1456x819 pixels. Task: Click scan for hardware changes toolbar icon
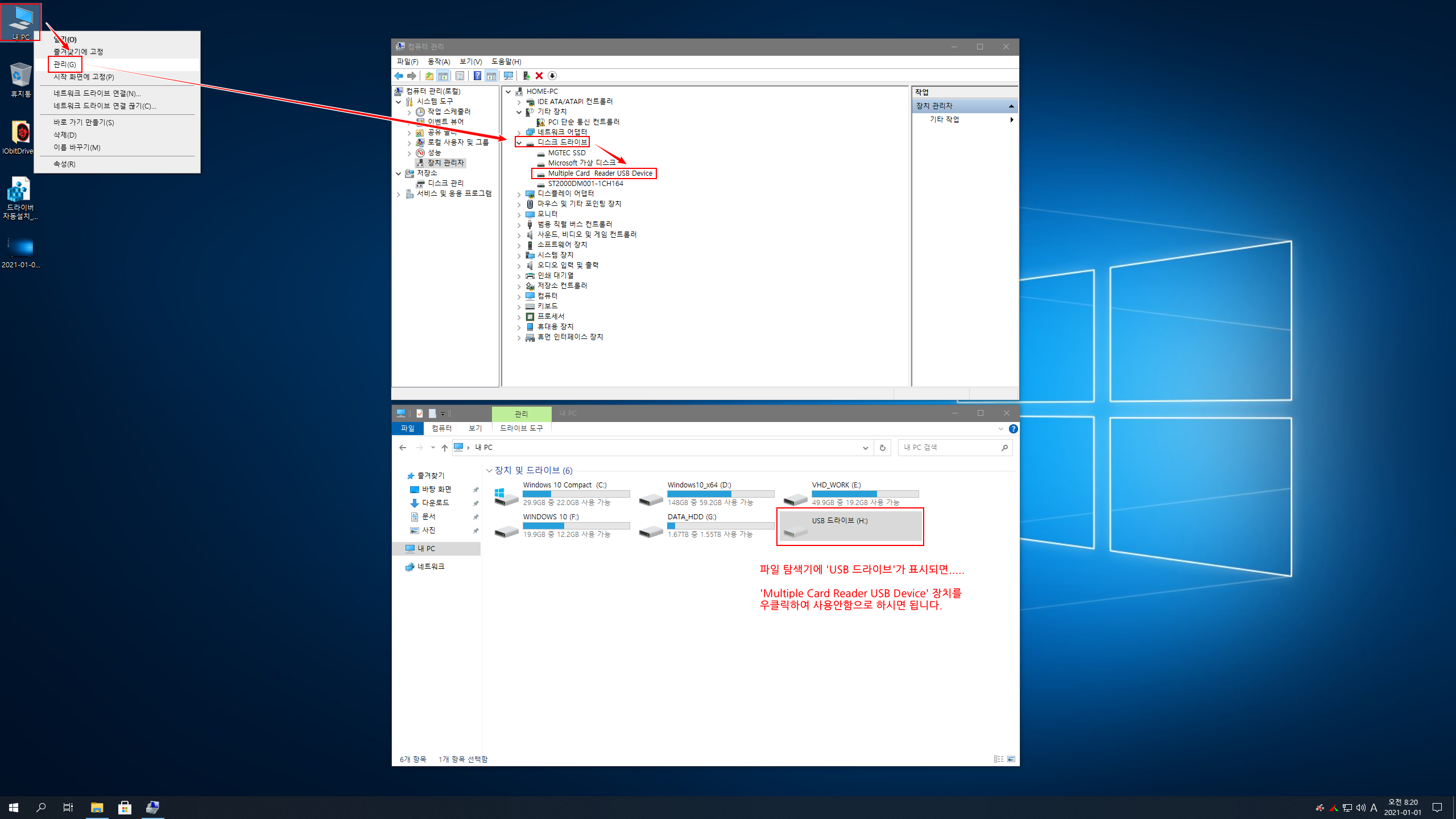(508, 76)
